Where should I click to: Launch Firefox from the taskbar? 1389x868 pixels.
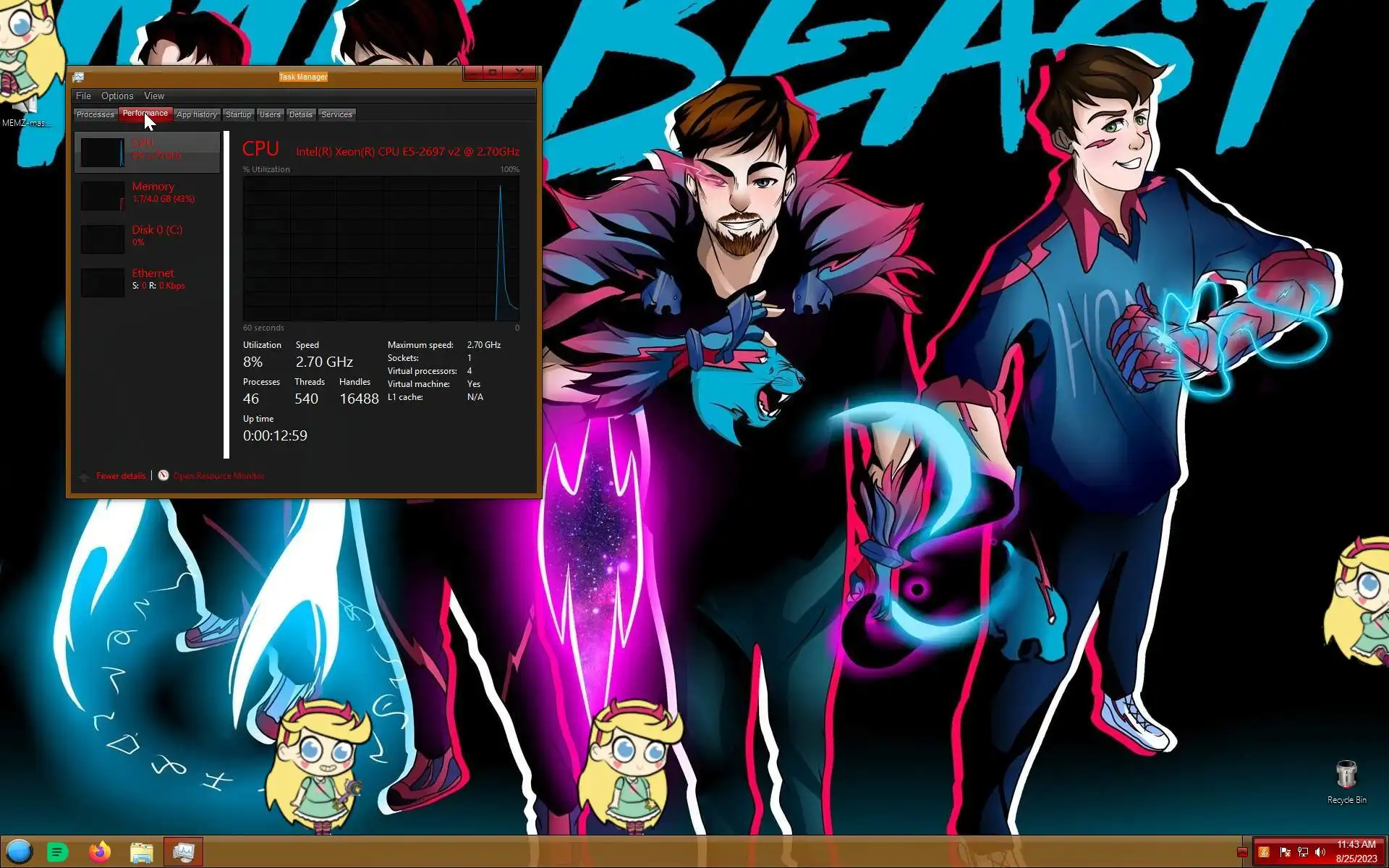coord(100,852)
